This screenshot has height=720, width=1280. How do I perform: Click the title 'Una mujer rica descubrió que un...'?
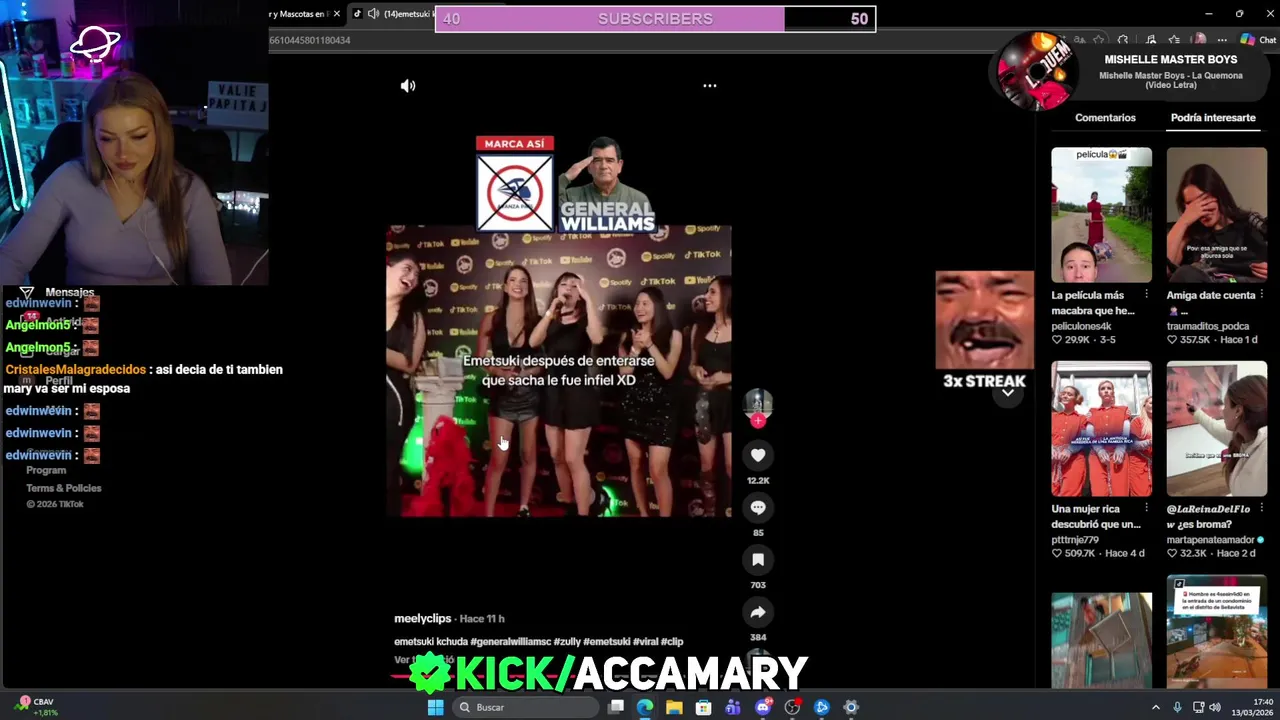pyautogui.click(x=1096, y=517)
